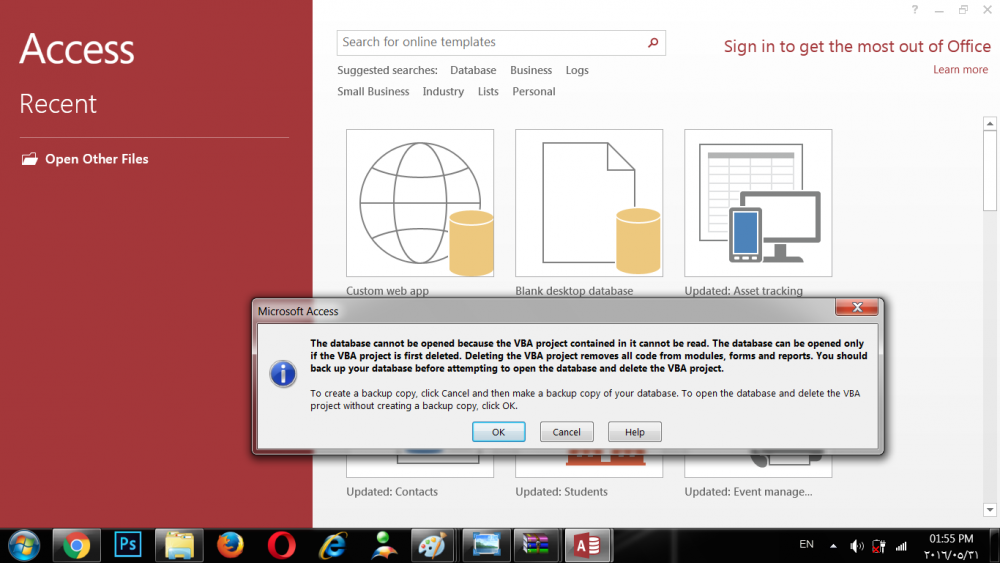Open the Windows Start menu
Screen dimensions: 1000x563
pos(24,546)
